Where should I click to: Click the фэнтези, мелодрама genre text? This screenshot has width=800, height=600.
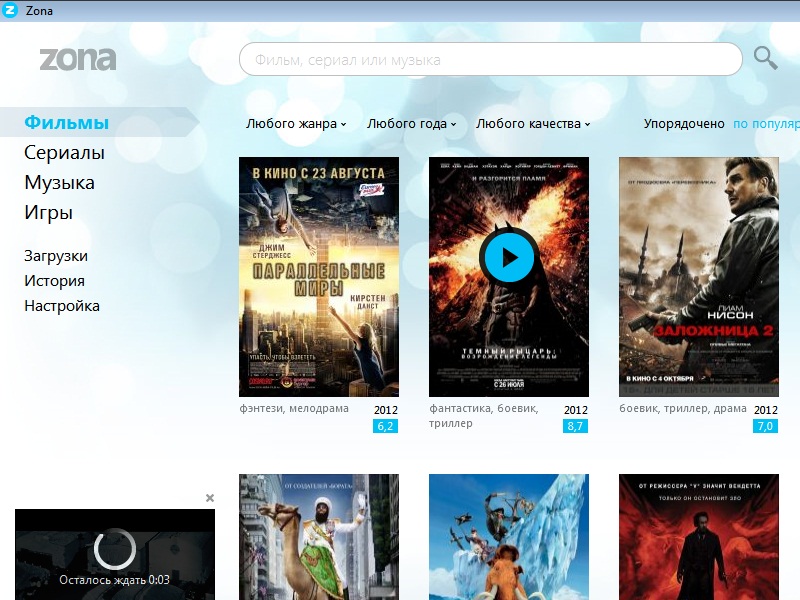(x=294, y=408)
